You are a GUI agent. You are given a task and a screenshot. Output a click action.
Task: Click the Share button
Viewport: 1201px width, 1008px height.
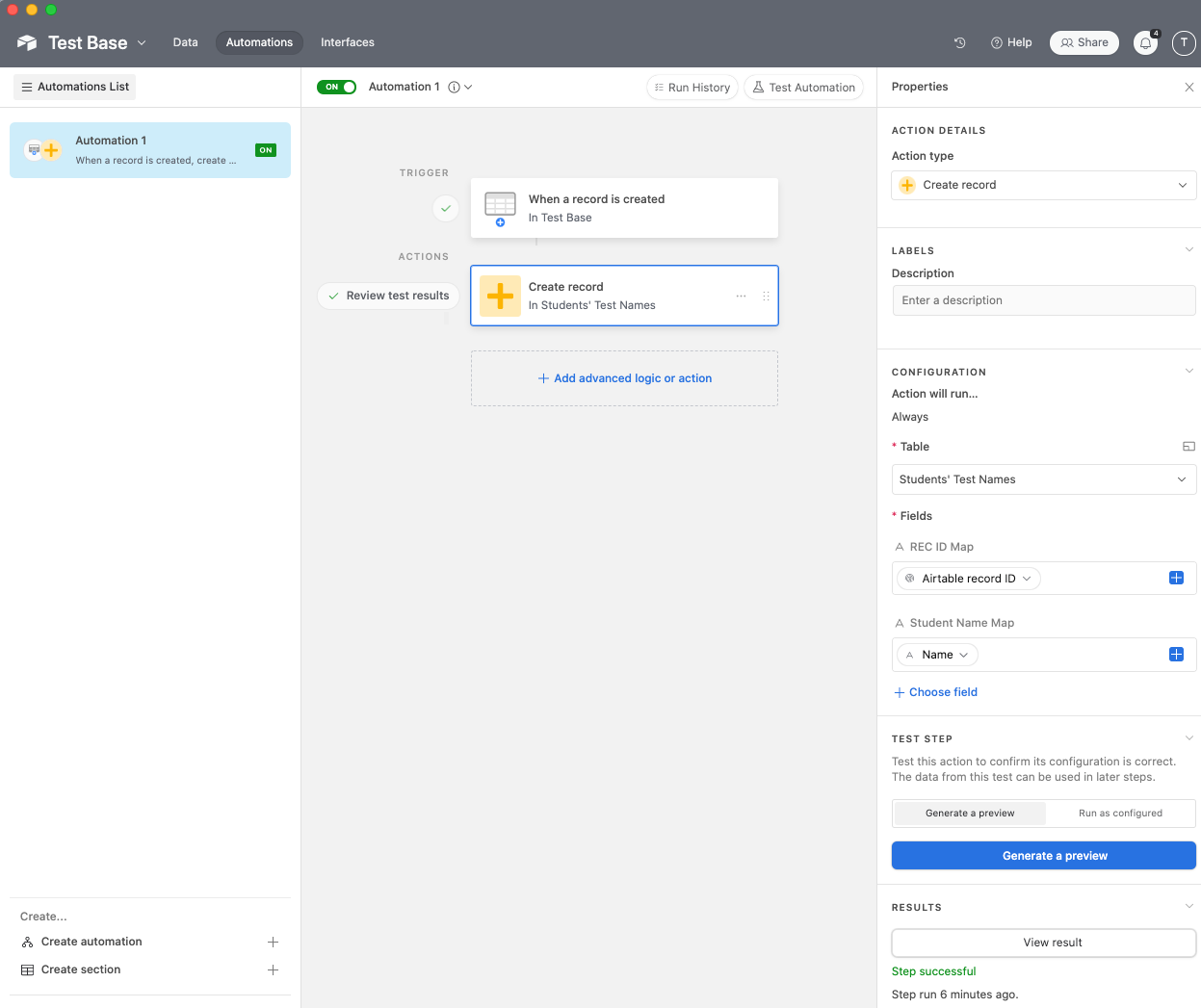point(1084,42)
